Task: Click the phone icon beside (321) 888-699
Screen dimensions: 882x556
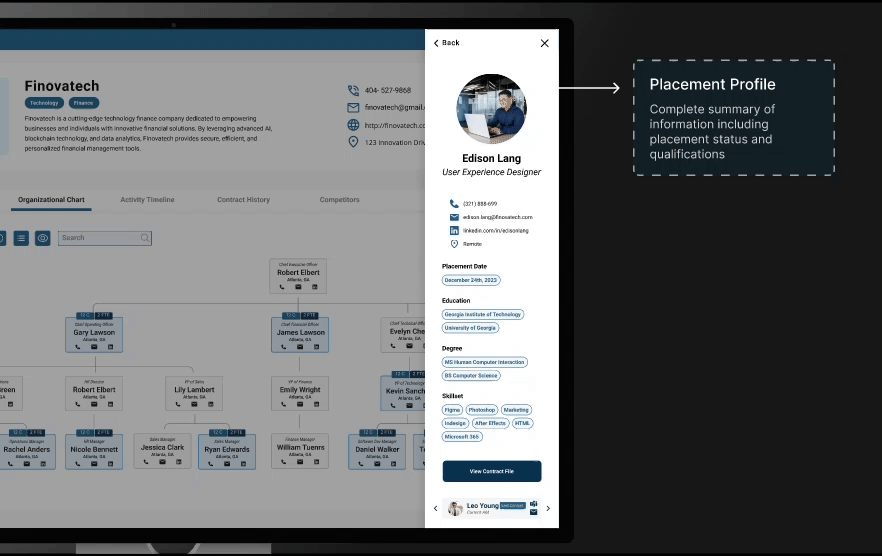Action: pyautogui.click(x=454, y=204)
